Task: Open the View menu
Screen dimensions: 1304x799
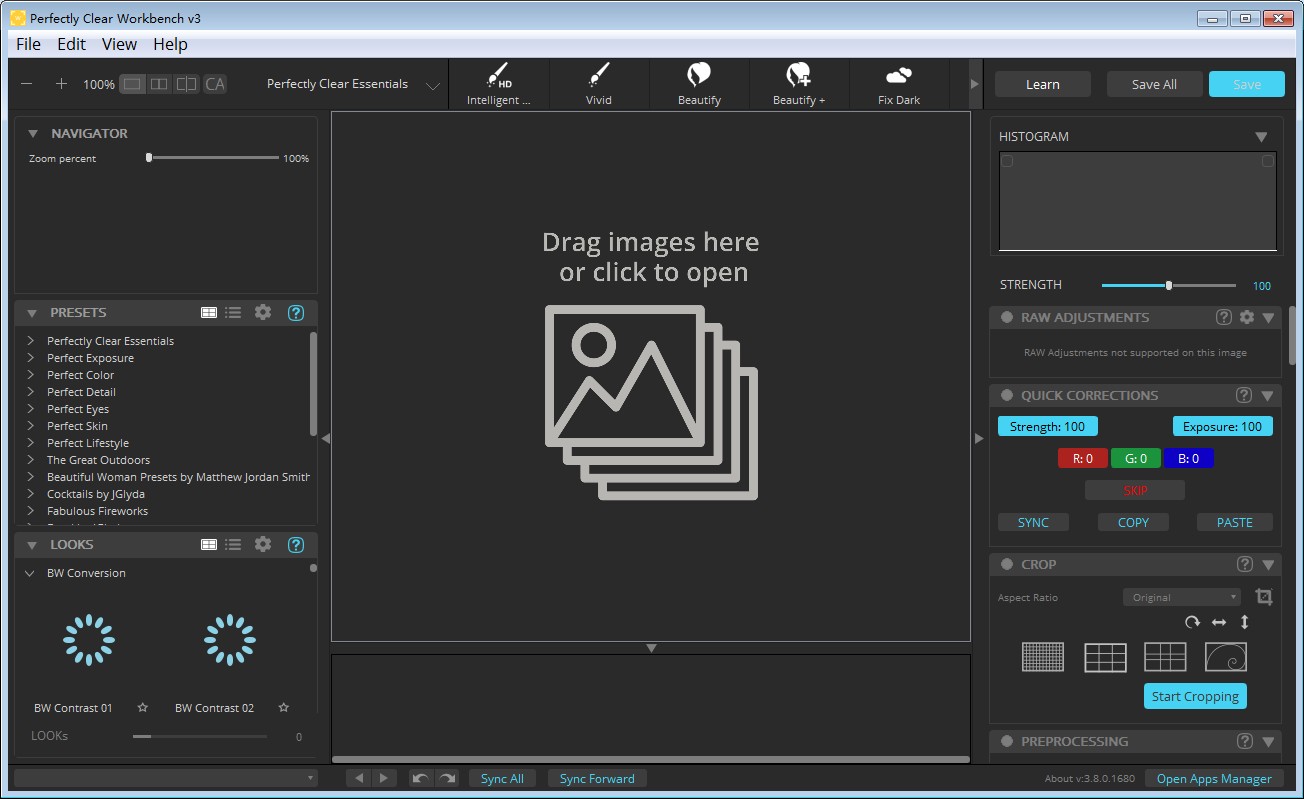Action: pos(119,44)
